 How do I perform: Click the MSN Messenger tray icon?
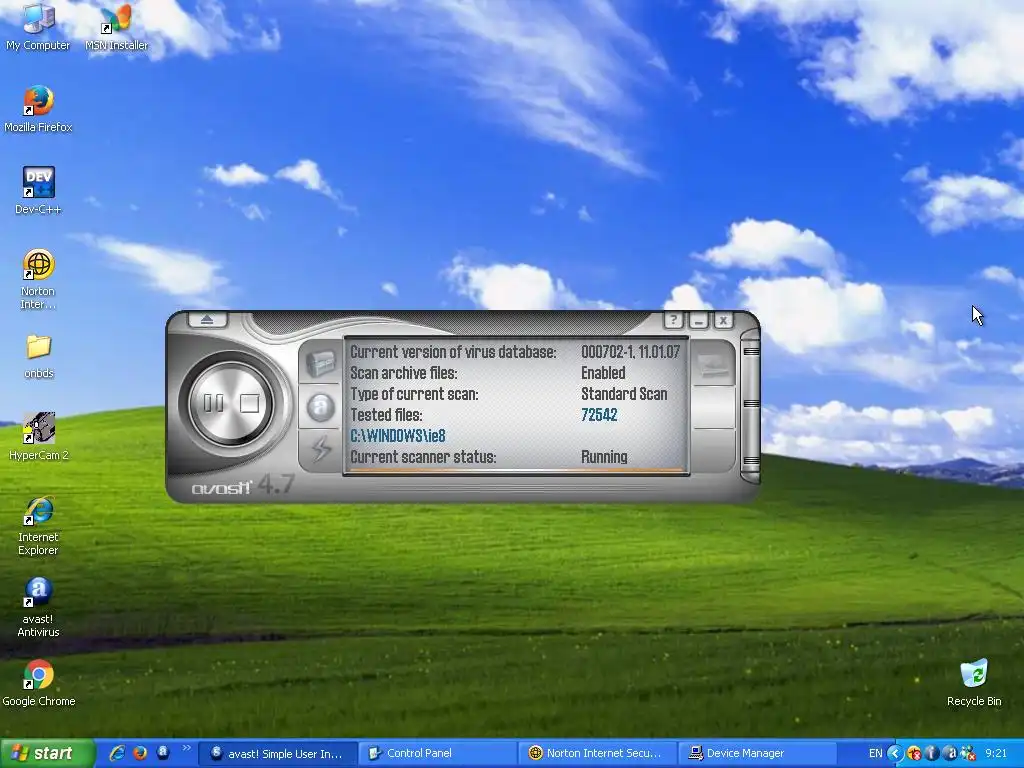coord(968,754)
